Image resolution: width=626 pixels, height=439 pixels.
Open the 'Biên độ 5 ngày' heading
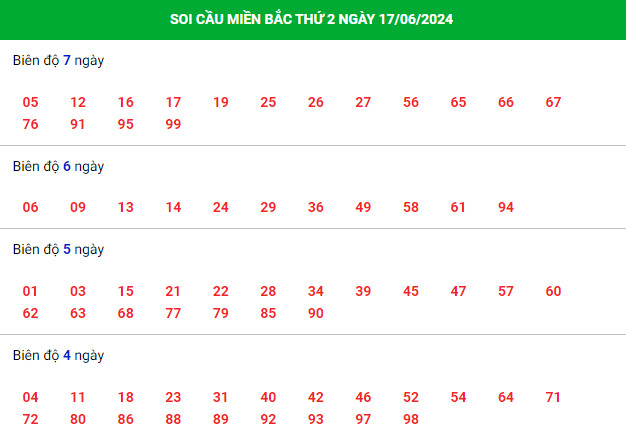(58, 249)
